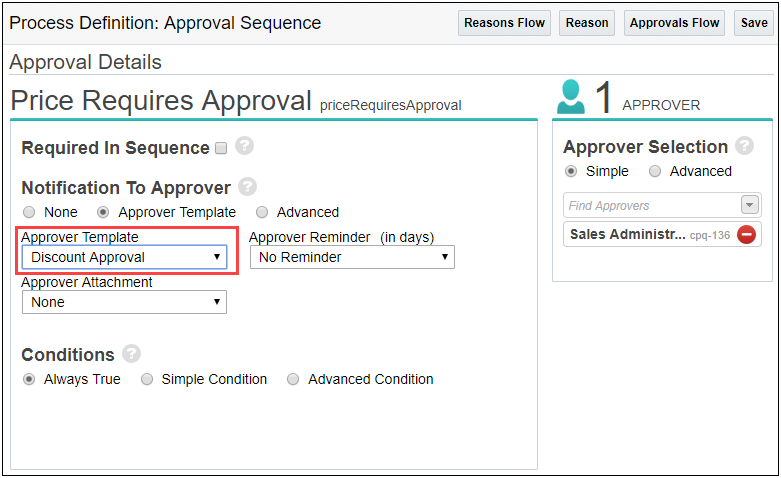Expand the Approver Reminder dropdown

(x=352, y=257)
